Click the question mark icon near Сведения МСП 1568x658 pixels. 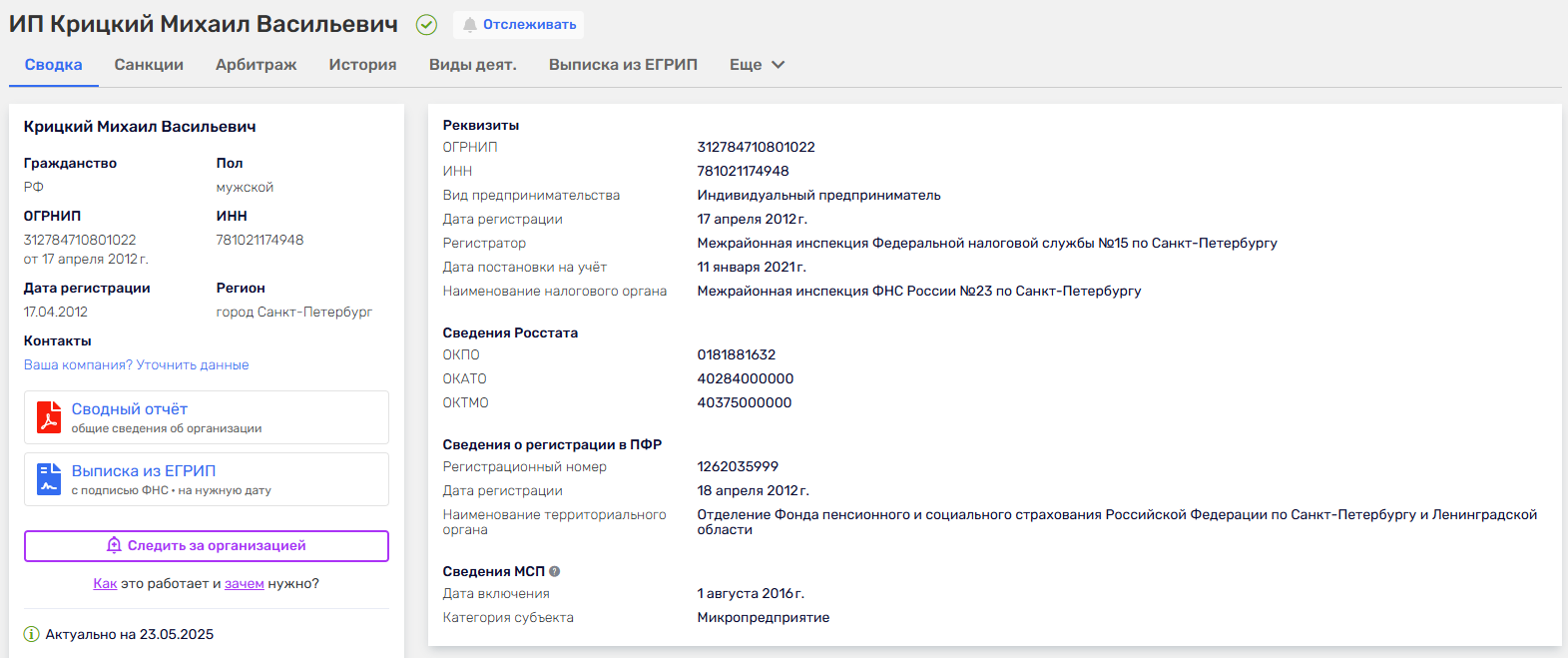click(555, 572)
